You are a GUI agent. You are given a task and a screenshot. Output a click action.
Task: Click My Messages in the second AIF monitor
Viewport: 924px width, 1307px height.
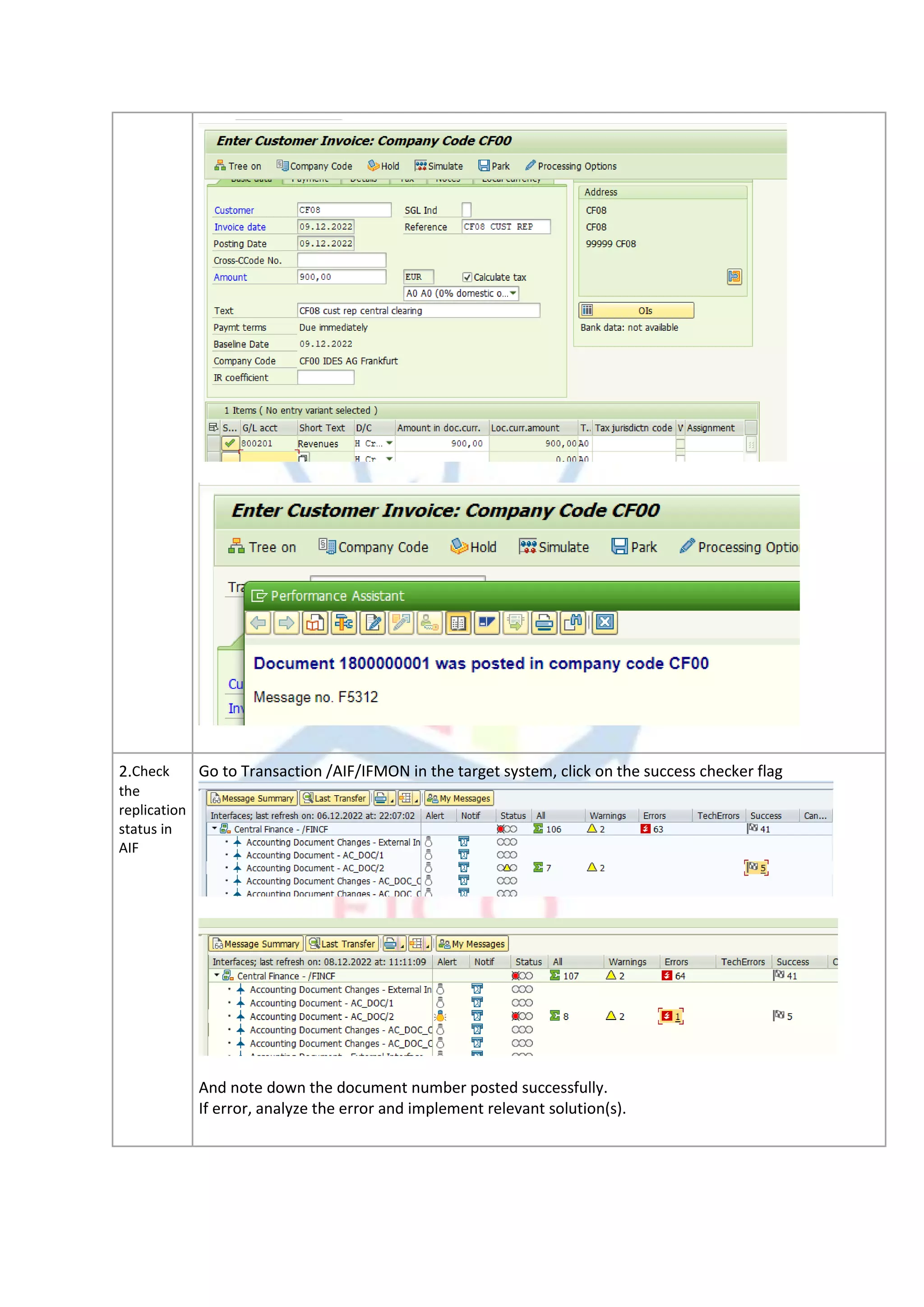click(x=471, y=944)
